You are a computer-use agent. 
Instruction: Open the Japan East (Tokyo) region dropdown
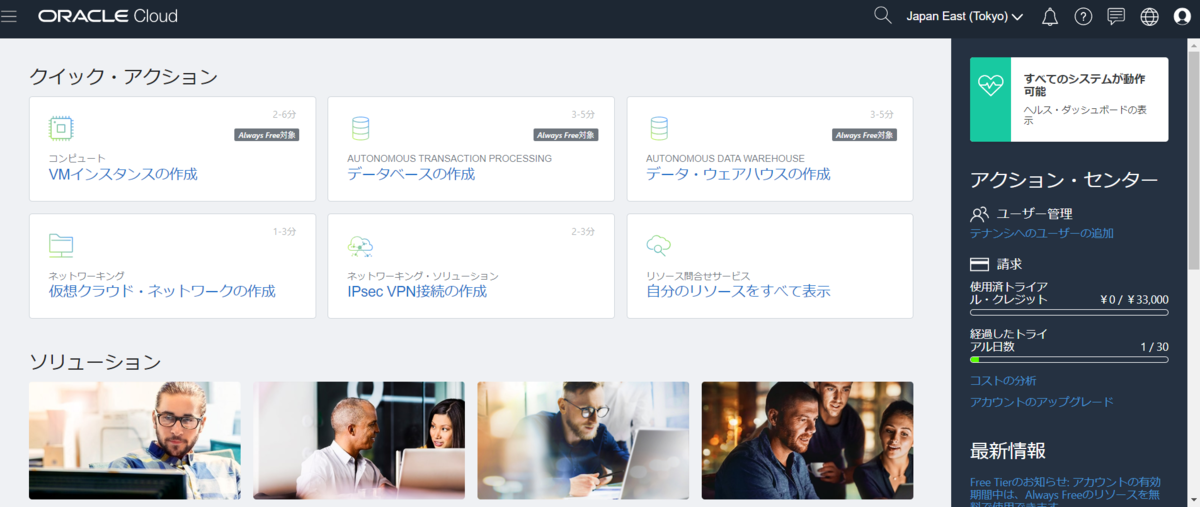coord(964,16)
